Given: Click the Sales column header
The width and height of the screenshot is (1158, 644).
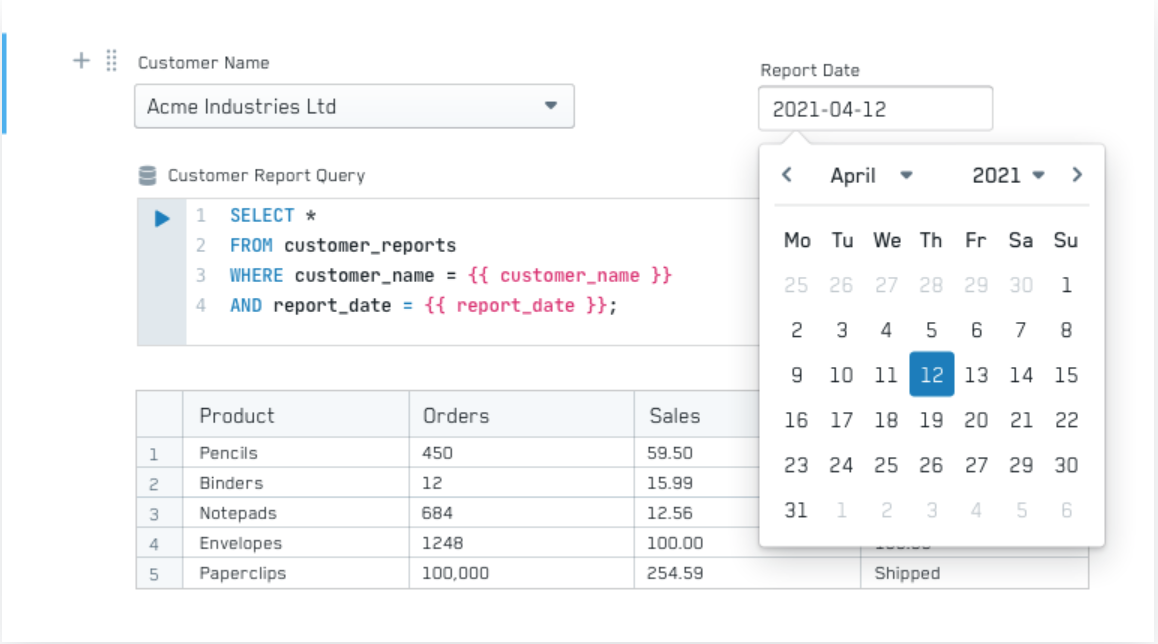Looking at the screenshot, I should (675, 415).
